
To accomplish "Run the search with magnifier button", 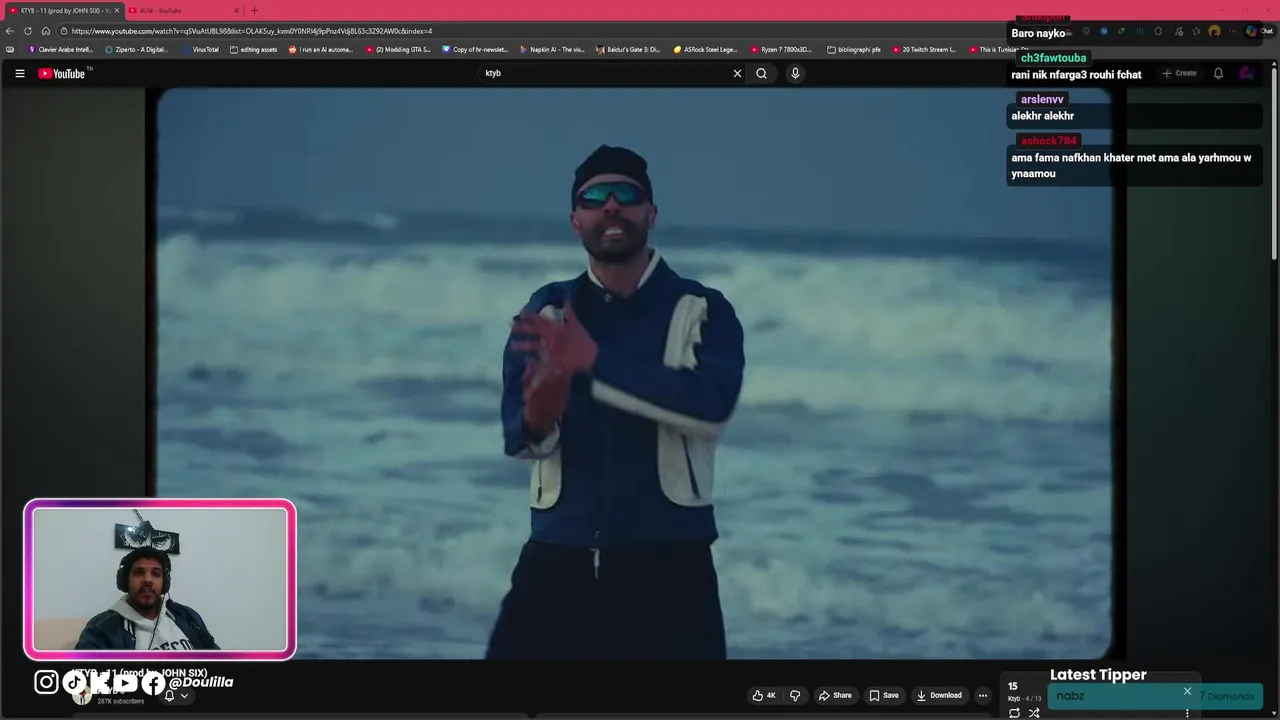I will click(761, 73).
